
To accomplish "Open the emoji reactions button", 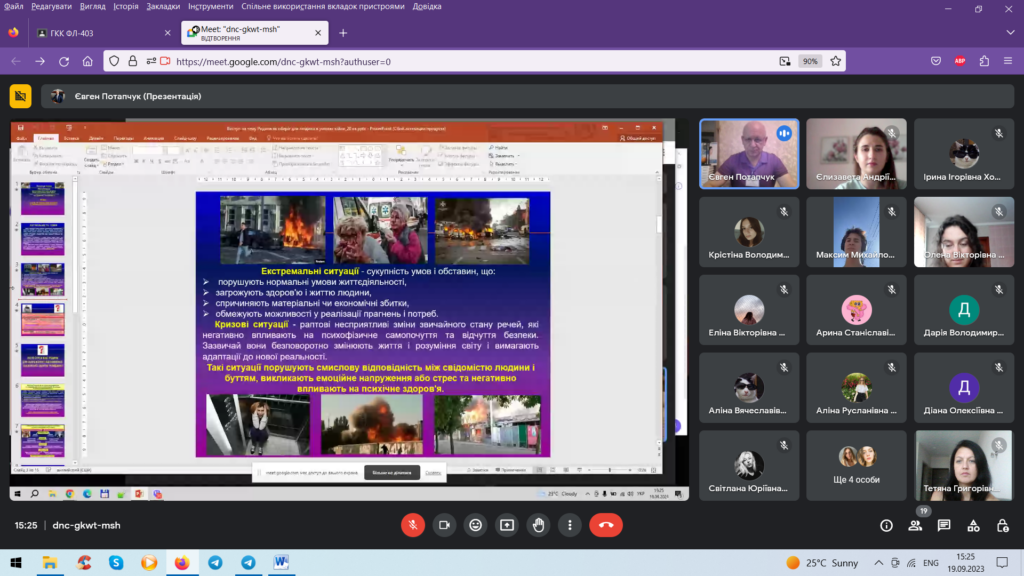I will point(476,524).
